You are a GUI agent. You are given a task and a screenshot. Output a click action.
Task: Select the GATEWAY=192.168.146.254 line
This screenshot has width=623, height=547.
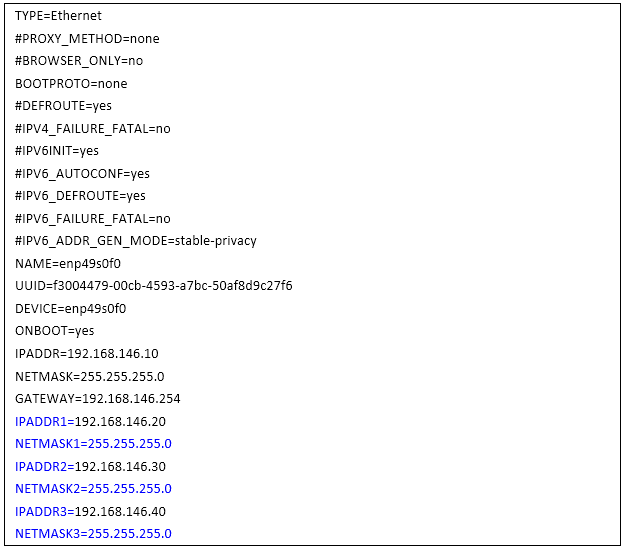(97, 399)
